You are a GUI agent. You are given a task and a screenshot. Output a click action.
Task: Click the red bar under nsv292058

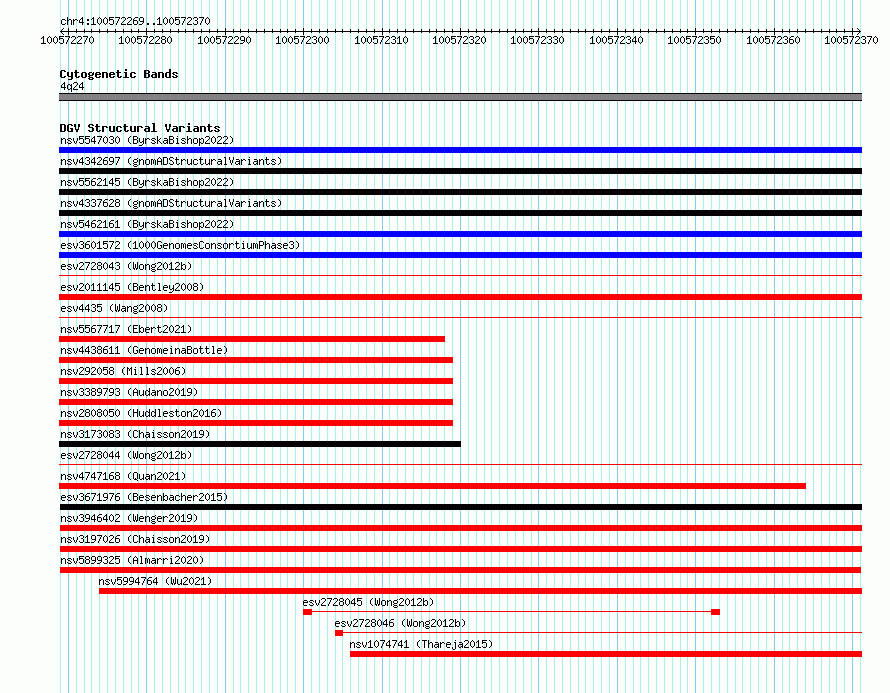[256, 381]
